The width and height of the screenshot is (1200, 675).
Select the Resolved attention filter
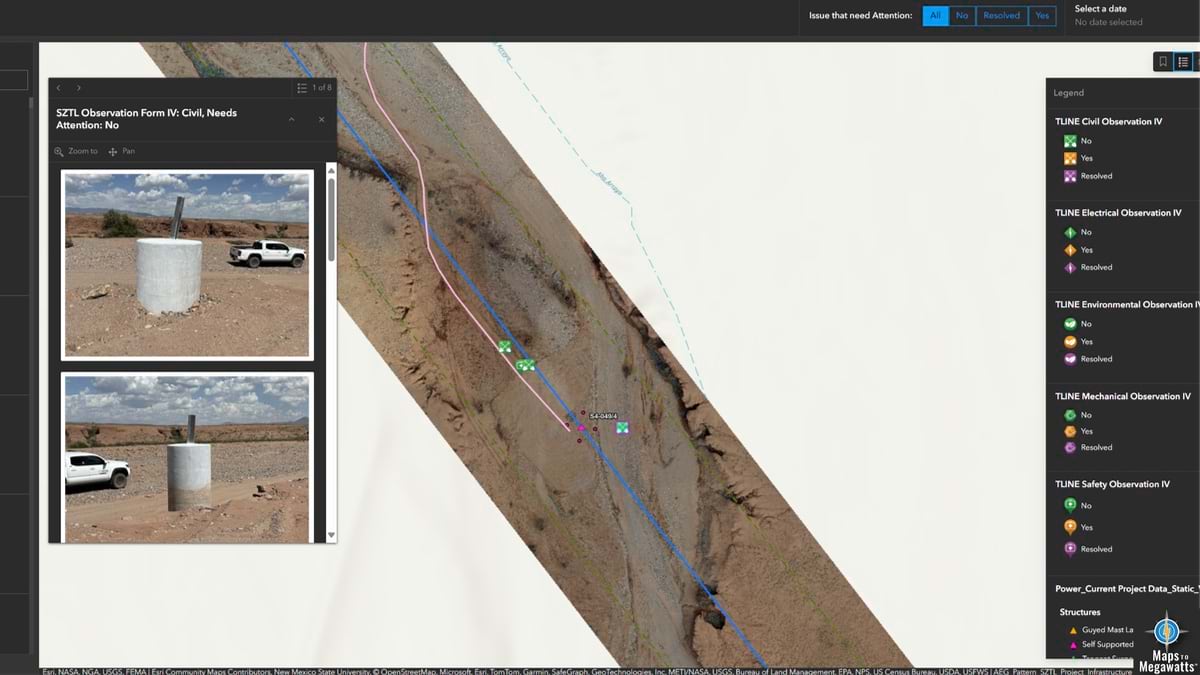point(1001,15)
